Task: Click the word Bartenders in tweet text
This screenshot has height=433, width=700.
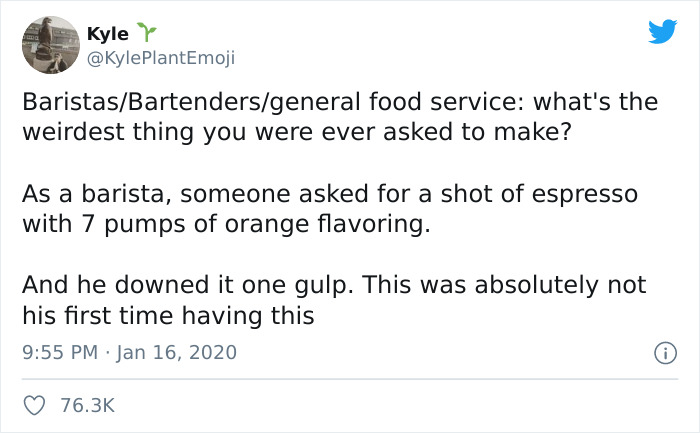Action: 195,102
